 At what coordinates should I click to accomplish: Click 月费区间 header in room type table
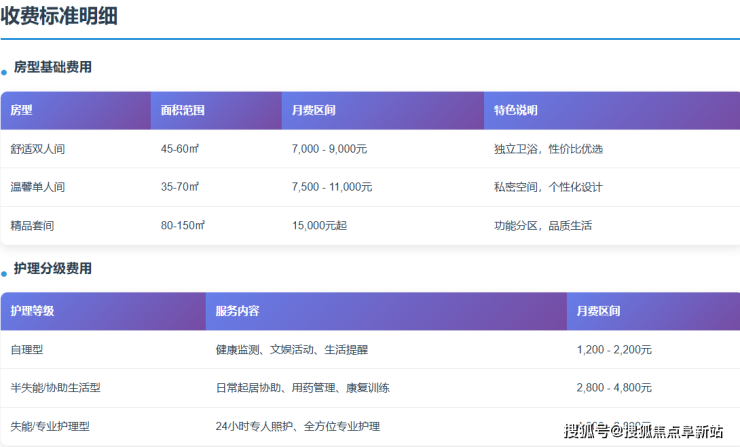pos(313,111)
